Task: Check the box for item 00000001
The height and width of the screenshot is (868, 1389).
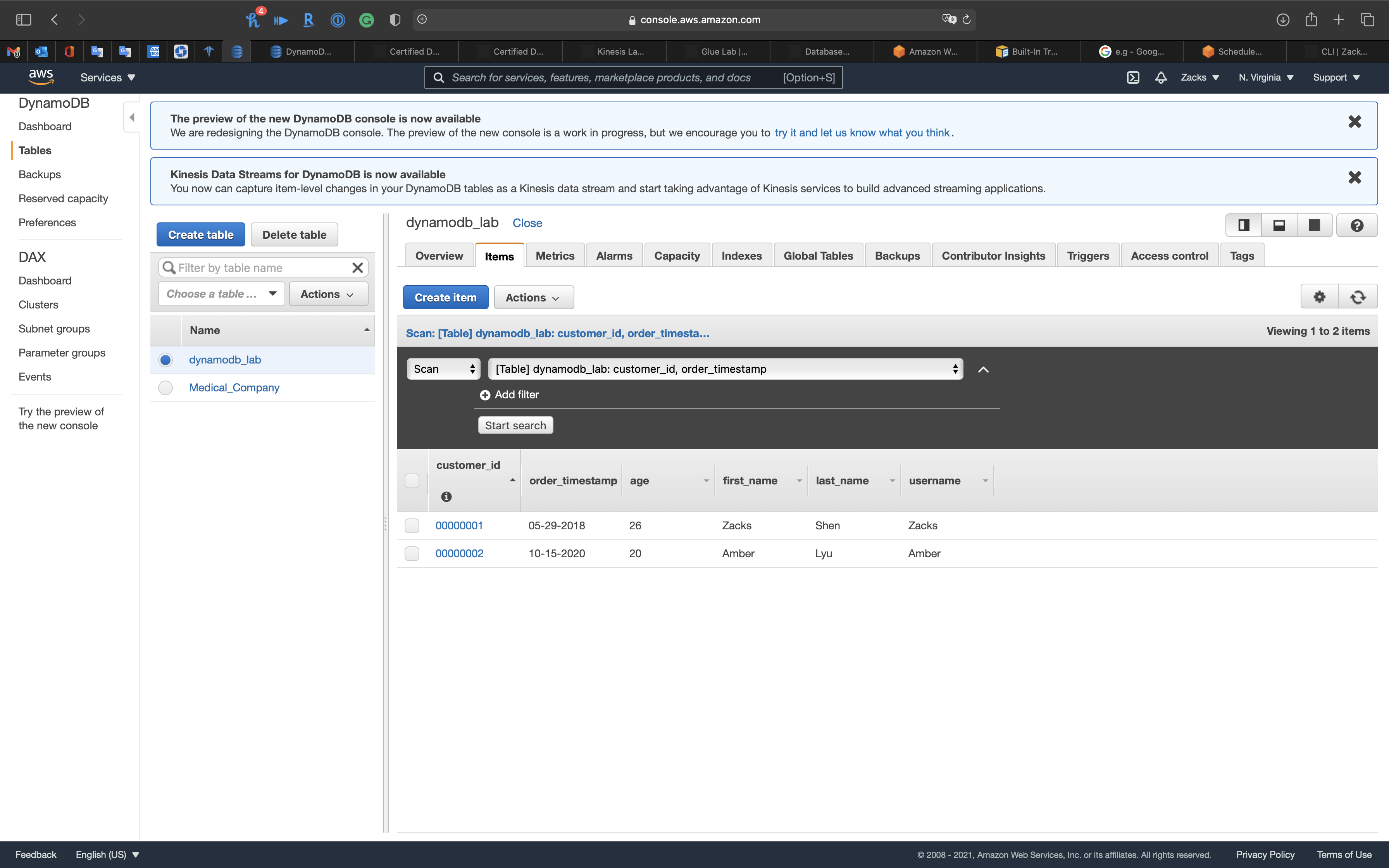Action: pos(412,526)
